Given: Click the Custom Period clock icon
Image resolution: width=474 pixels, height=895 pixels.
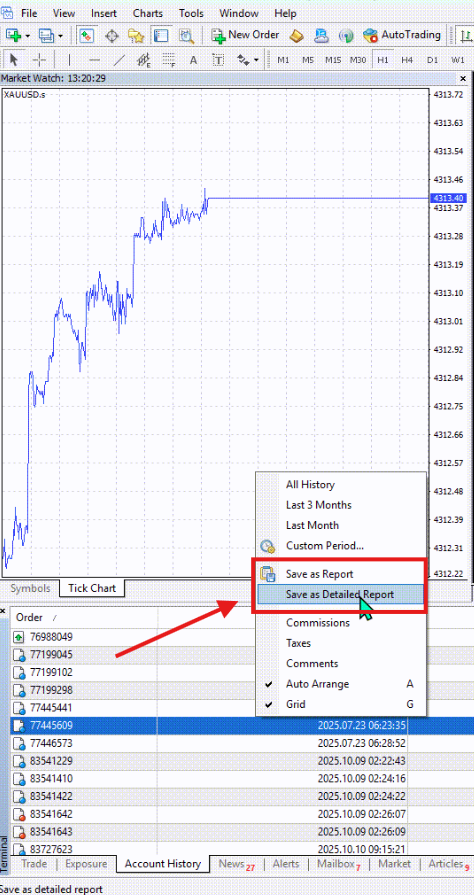Looking at the screenshot, I should [267, 546].
